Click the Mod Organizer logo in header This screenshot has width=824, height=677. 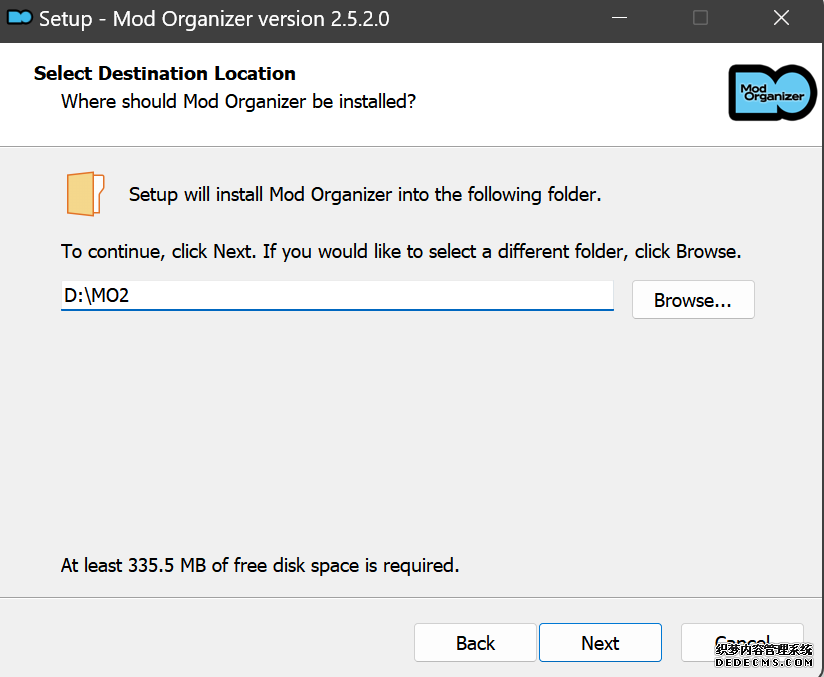tap(772, 93)
